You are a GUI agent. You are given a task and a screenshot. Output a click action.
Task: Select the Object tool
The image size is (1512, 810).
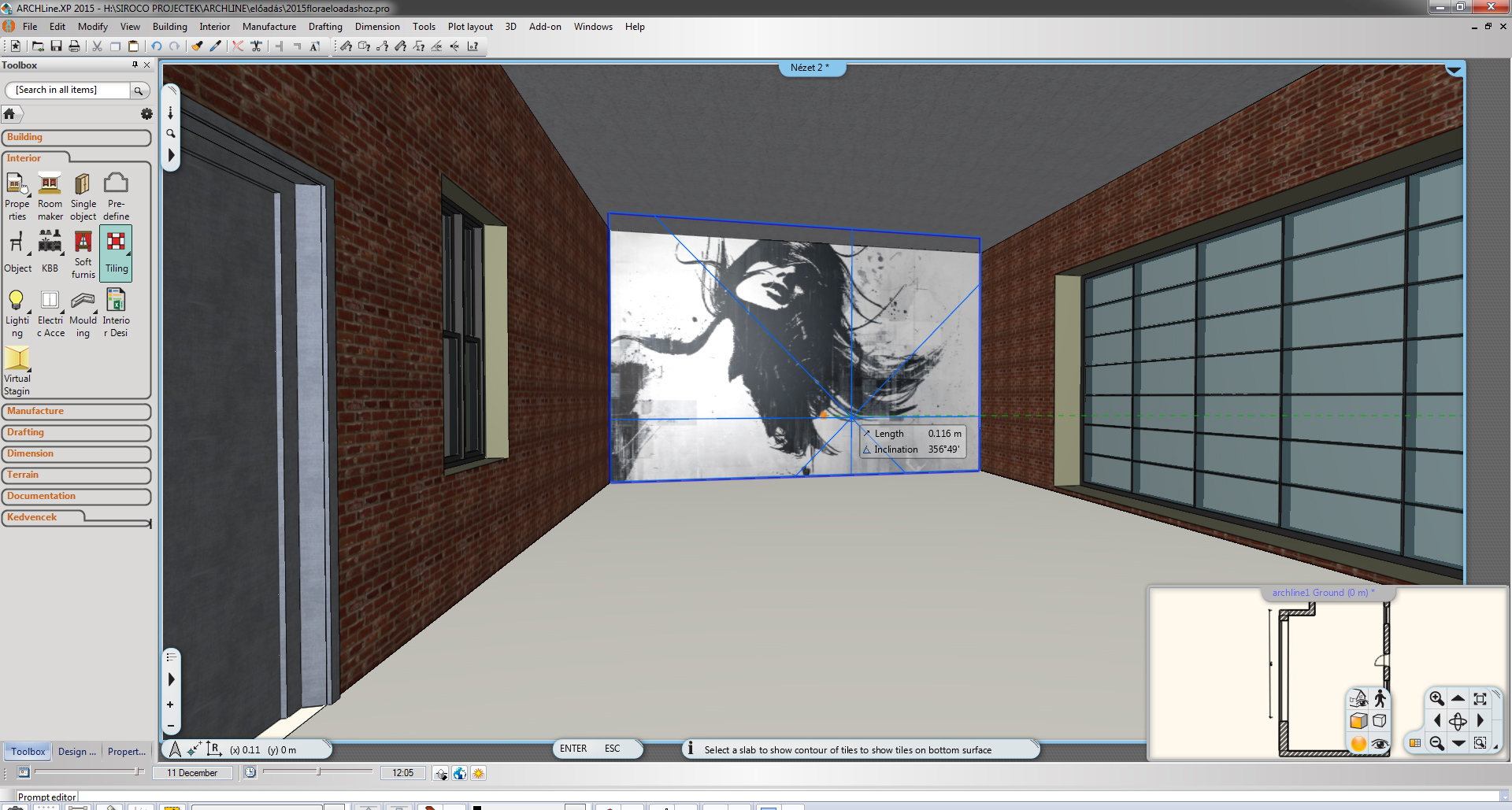pos(17,252)
